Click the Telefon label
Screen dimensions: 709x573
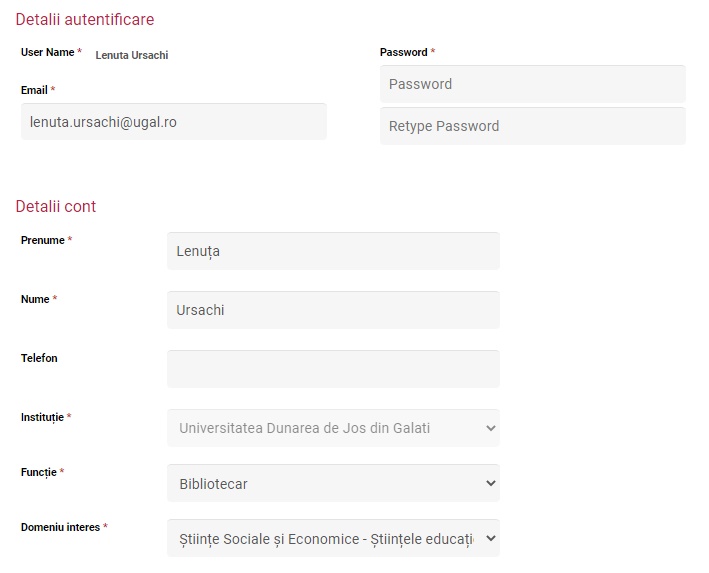[x=39, y=358]
